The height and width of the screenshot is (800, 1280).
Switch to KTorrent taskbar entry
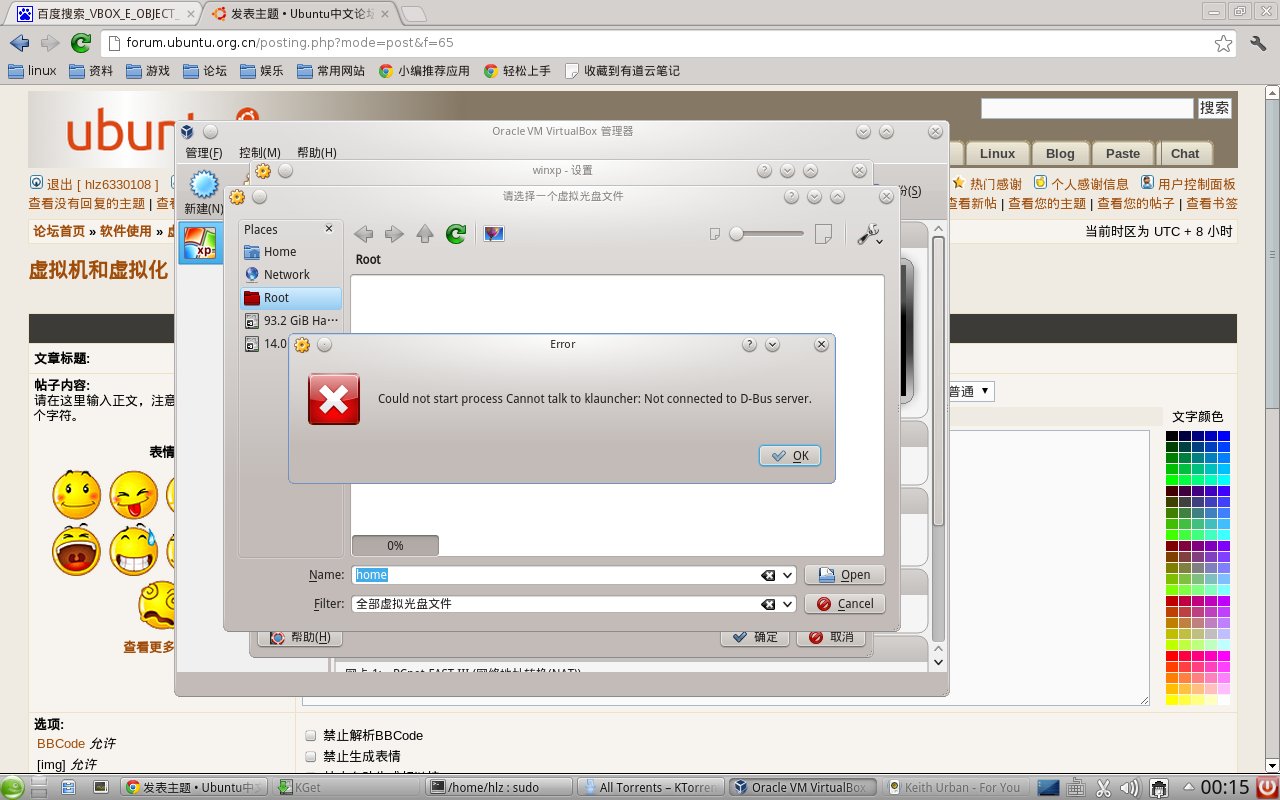tap(652, 787)
